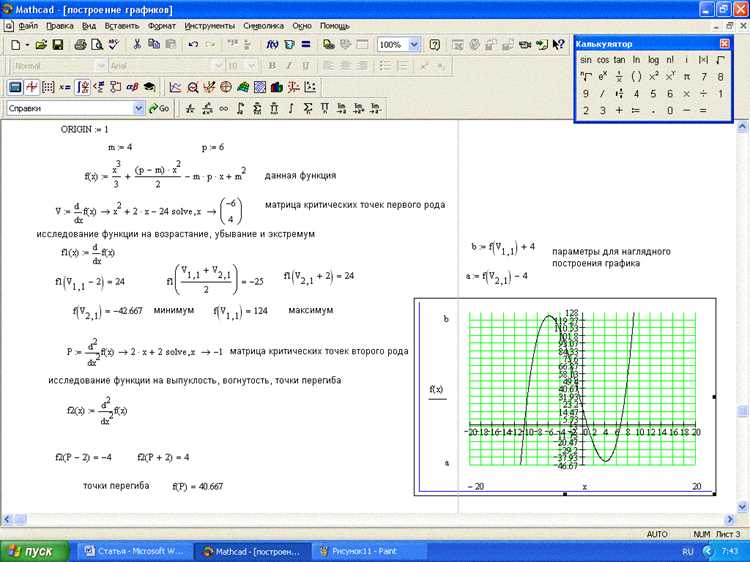Insert the product operator icon
This screenshot has width=750, height=562.
tap(324, 109)
